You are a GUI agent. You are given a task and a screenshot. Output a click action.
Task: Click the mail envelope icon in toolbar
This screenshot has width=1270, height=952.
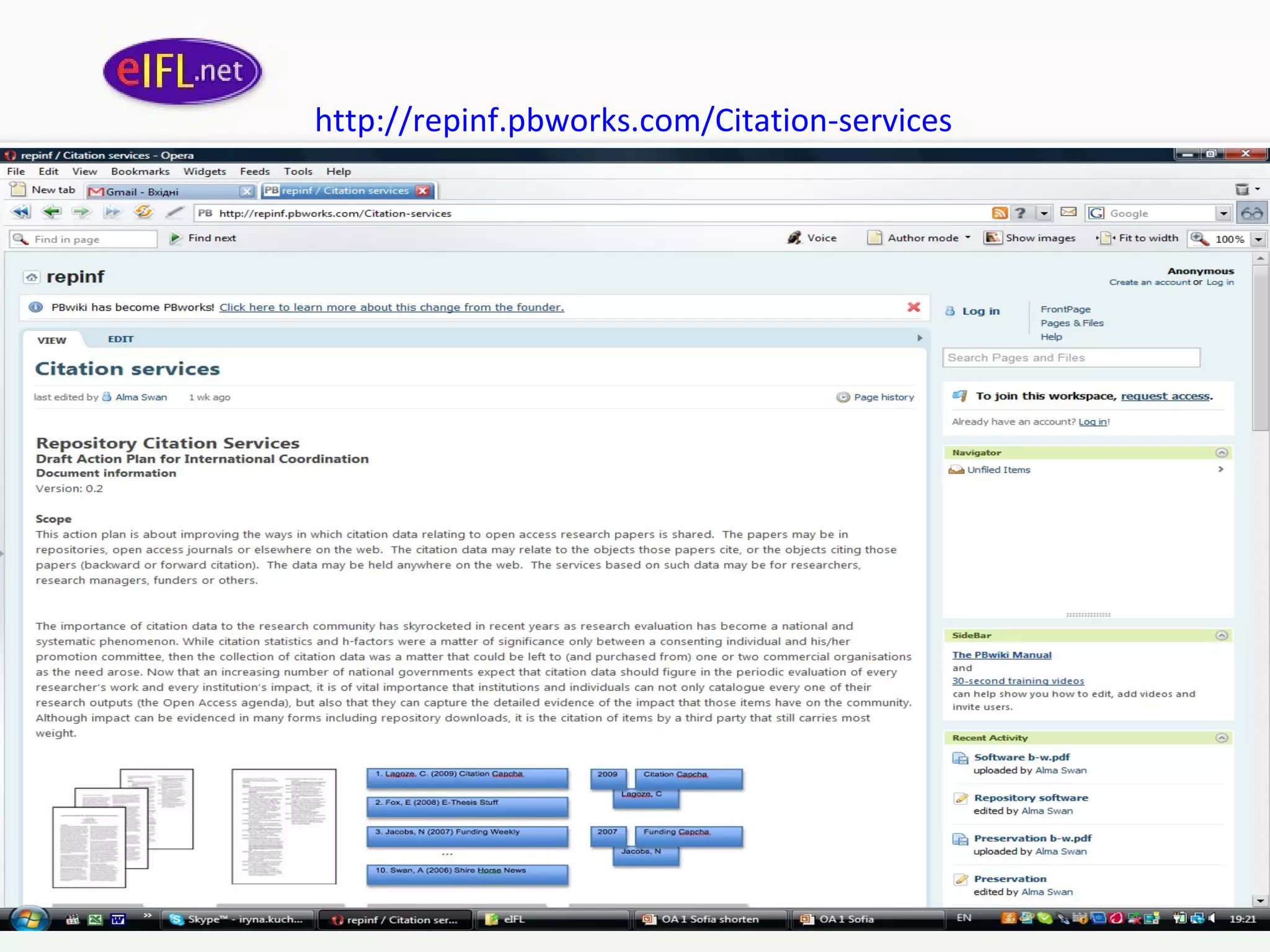(1068, 213)
